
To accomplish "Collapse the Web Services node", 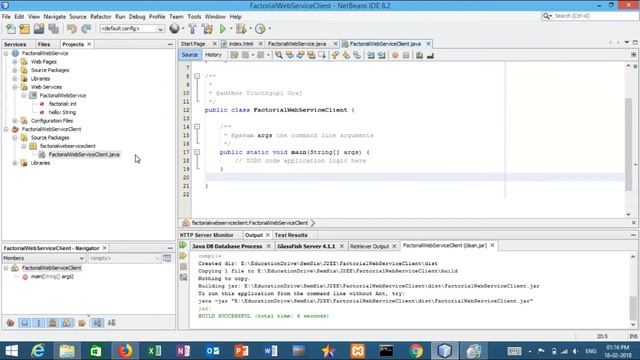I will point(15,87).
